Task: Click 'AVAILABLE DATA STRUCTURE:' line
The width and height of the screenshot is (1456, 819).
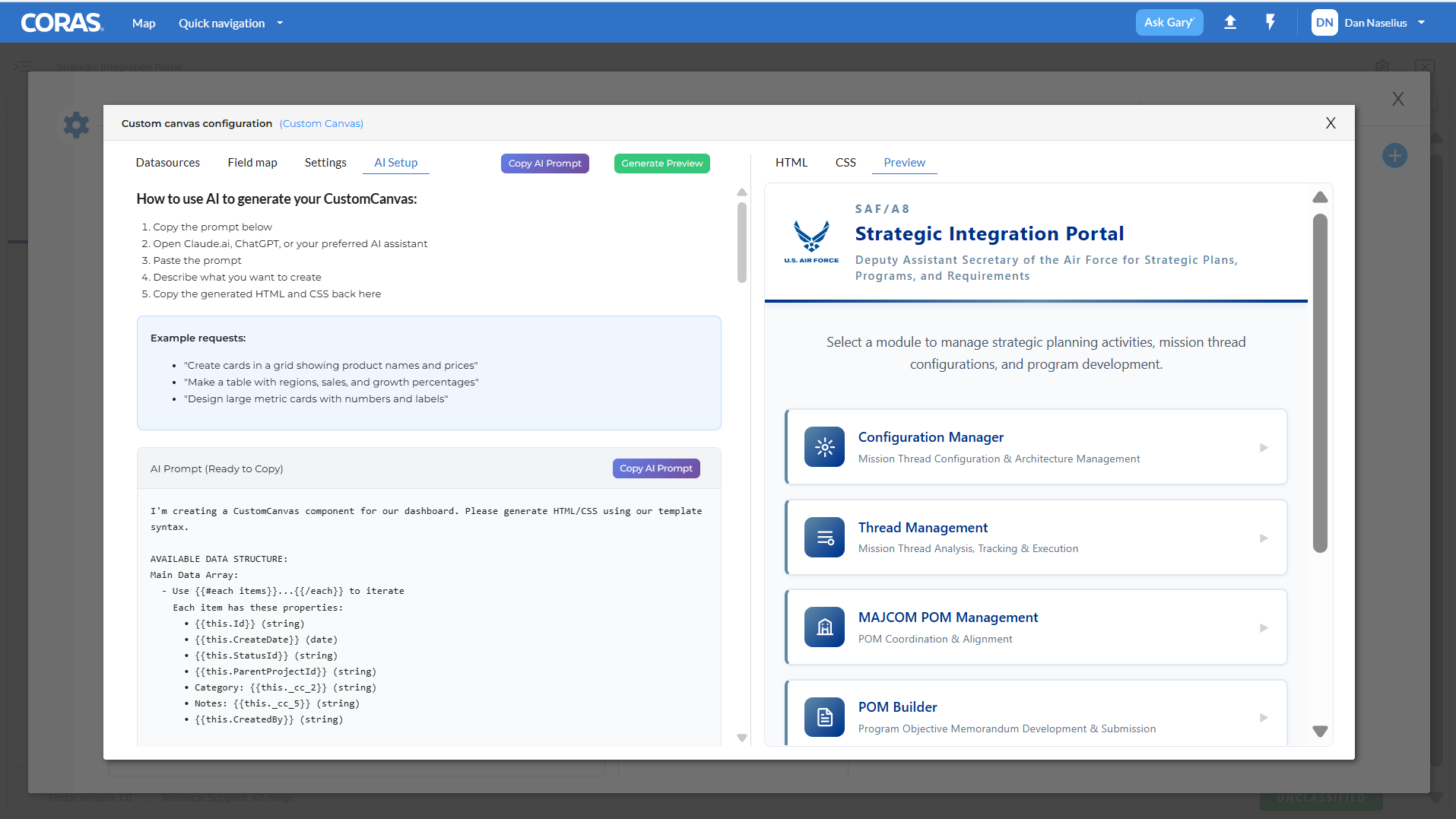Action: (x=219, y=559)
